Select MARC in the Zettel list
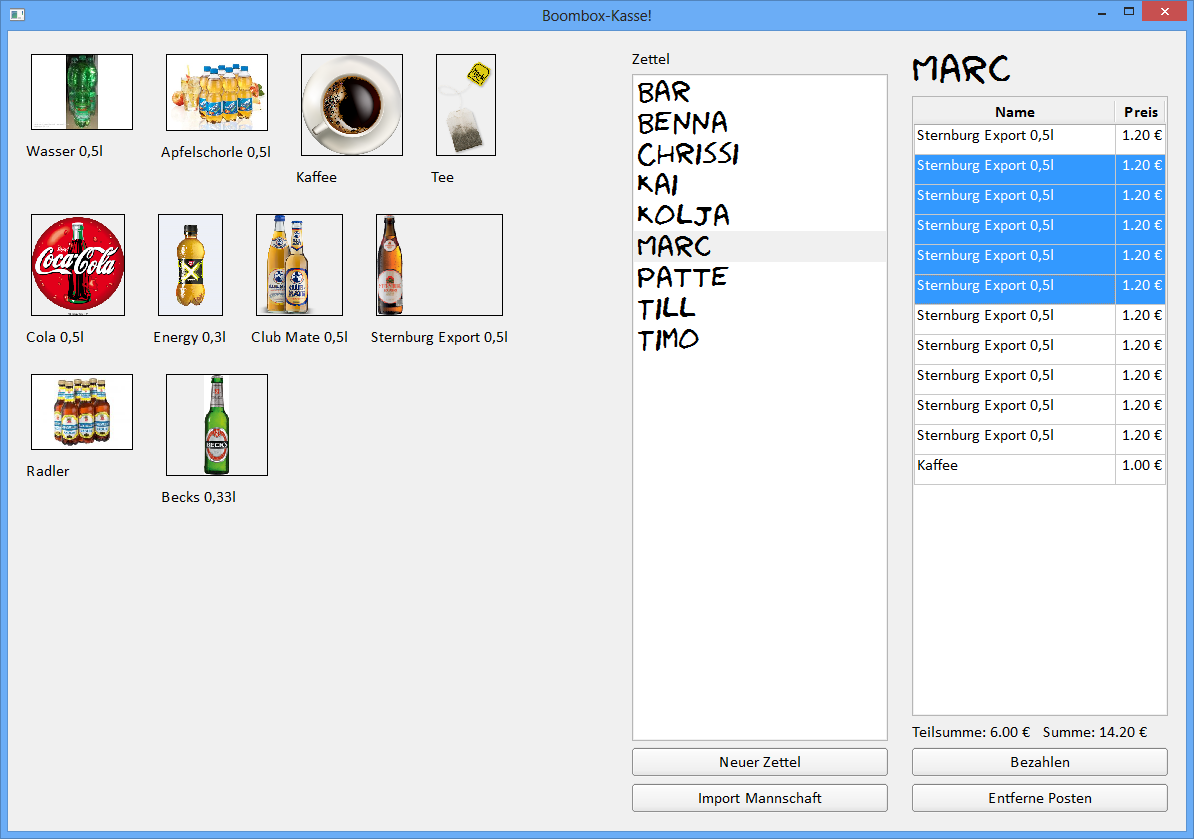 point(759,247)
